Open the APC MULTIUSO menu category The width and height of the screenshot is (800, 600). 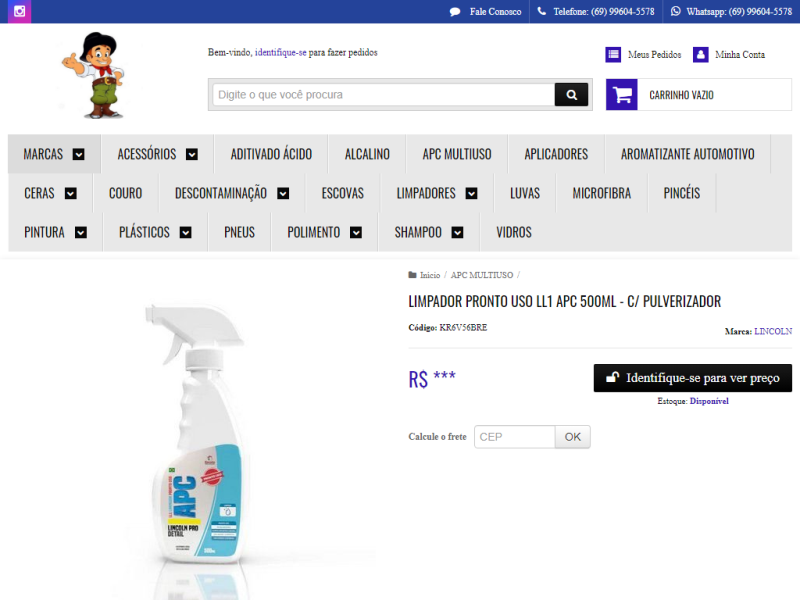click(457, 154)
